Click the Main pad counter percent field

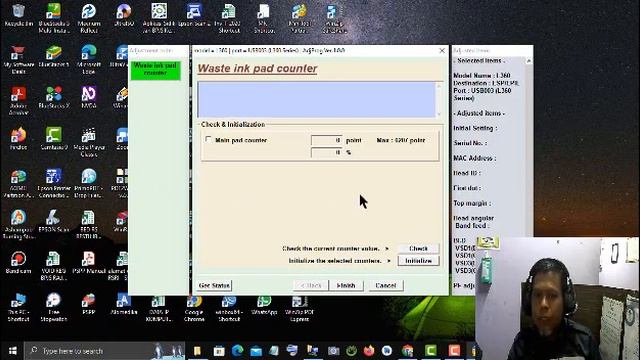327,152
